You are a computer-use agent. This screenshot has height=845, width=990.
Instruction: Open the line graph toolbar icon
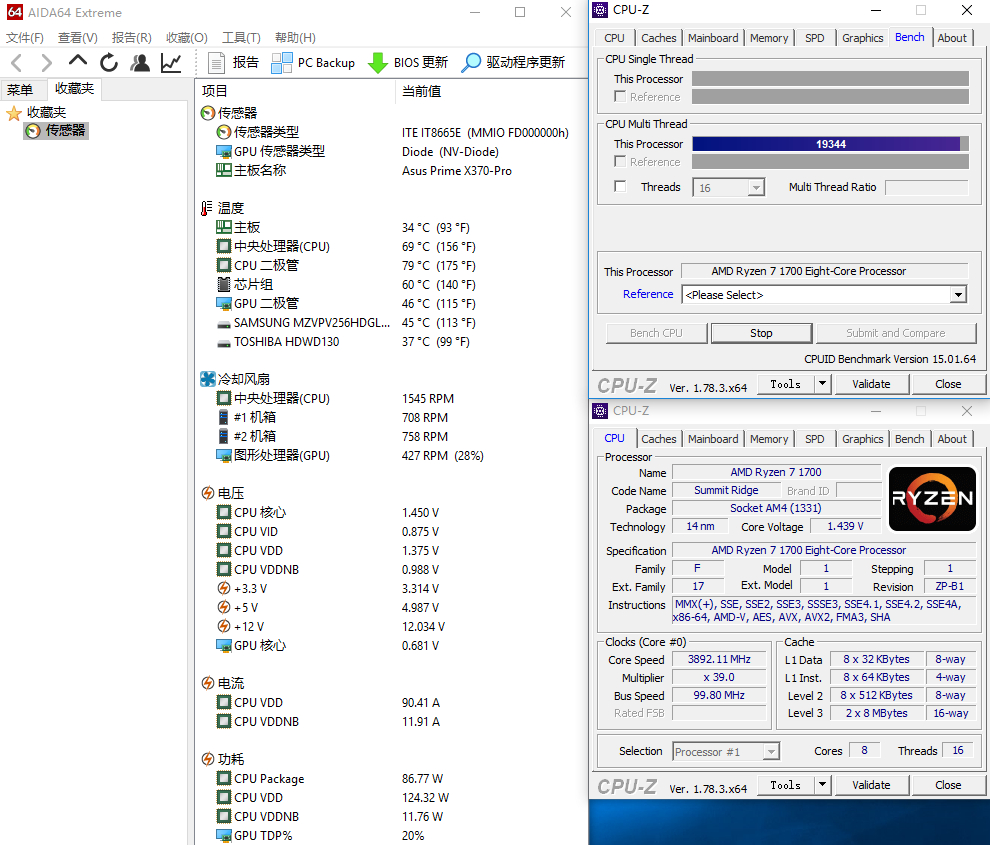[x=171, y=63]
